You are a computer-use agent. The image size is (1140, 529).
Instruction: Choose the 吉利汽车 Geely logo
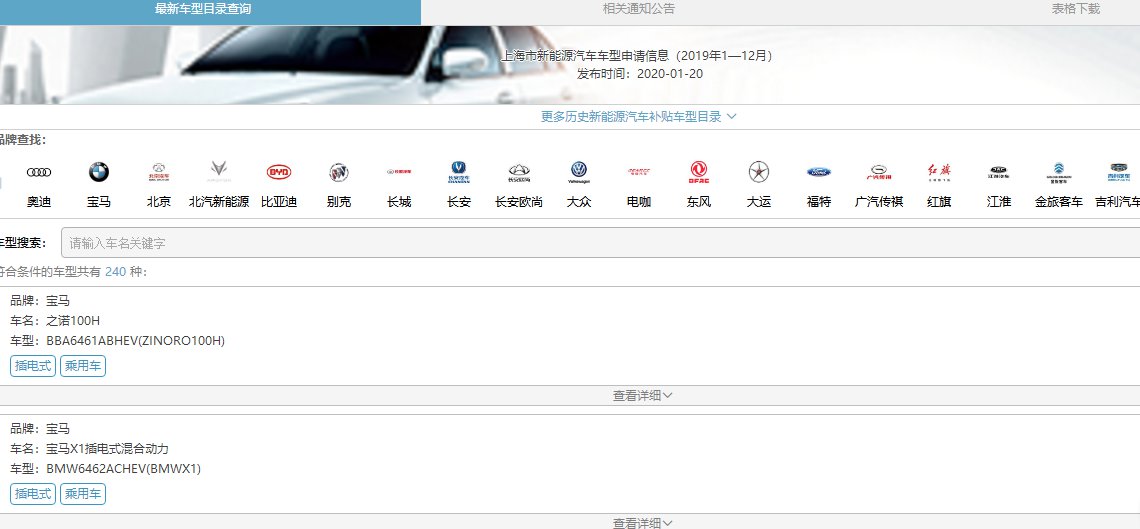click(x=1119, y=172)
